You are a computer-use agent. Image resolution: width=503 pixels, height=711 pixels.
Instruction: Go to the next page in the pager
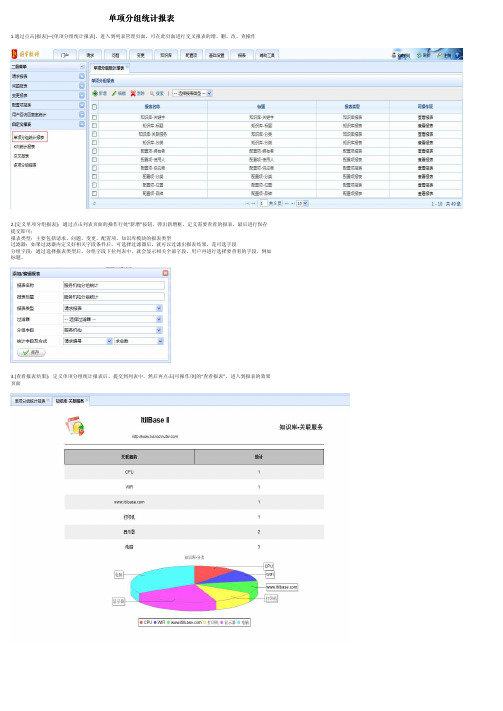[287, 204]
